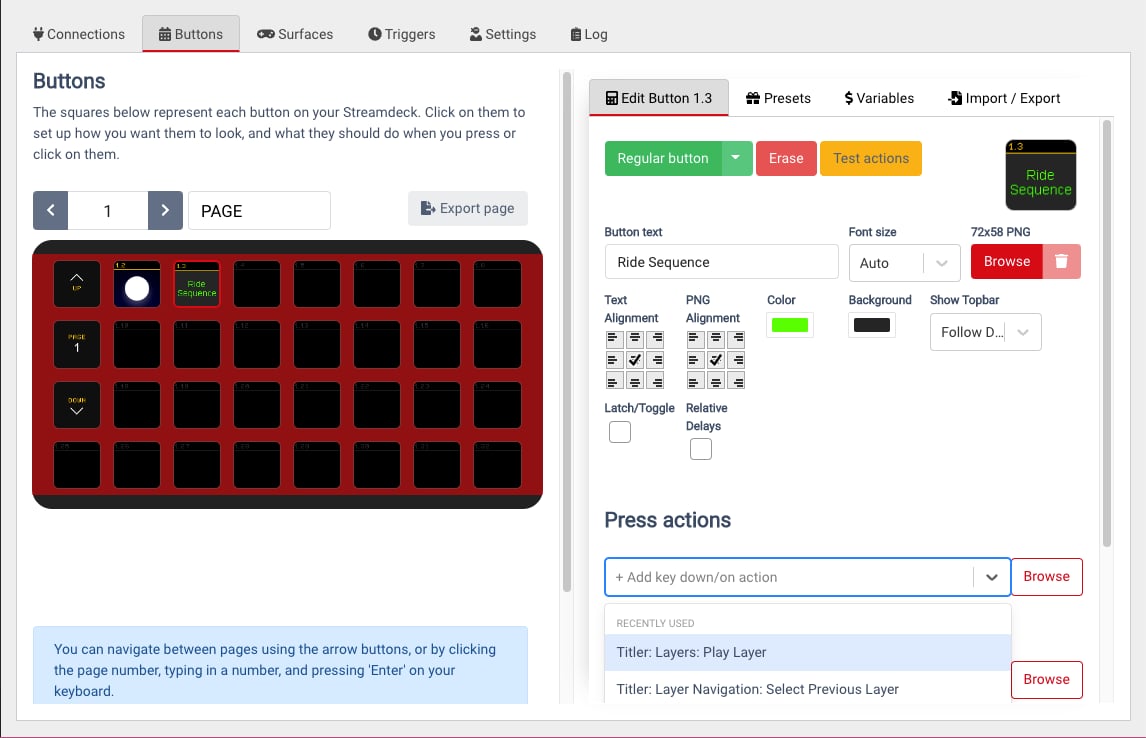The image size is (1146, 738).
Task: Set PNG alignment to top center
Action: click(716, 339)
